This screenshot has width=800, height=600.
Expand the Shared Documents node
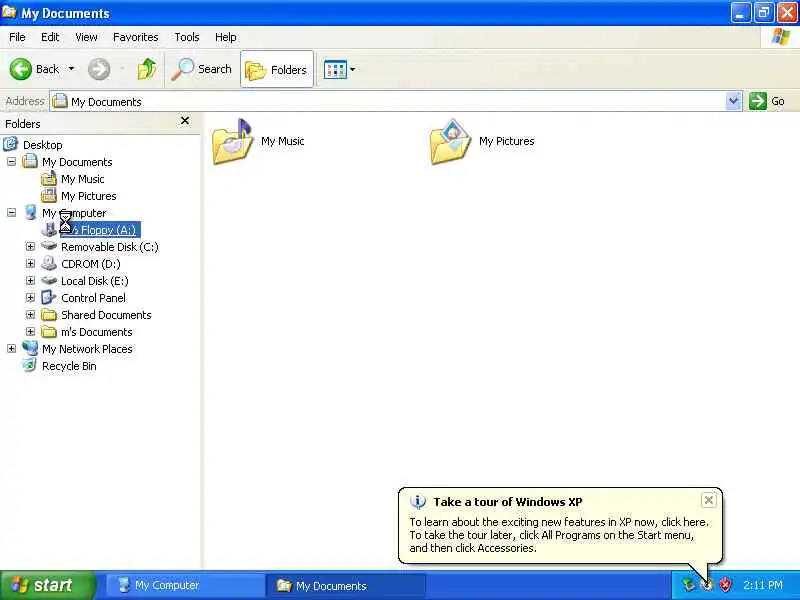coord(30,315)
